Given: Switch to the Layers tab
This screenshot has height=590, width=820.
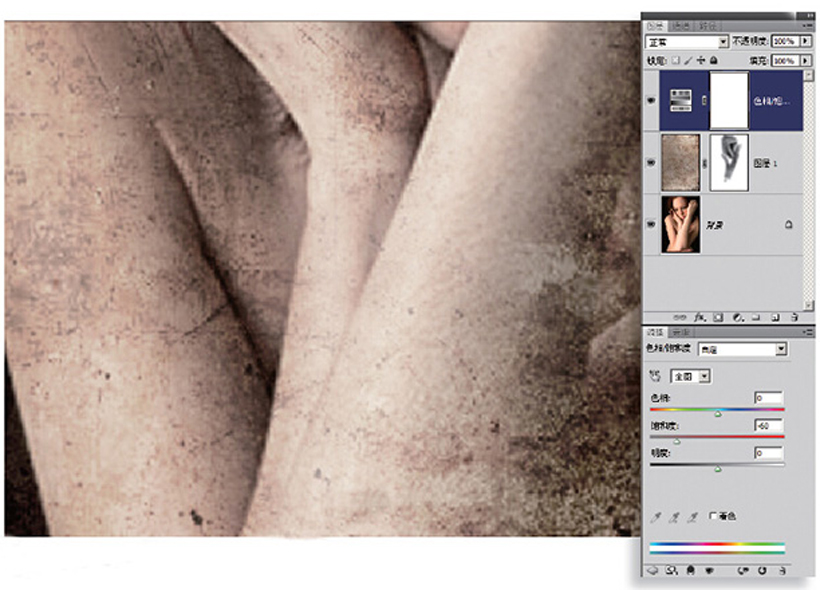Looking at the screenshot, I should [x=655, y=26].
